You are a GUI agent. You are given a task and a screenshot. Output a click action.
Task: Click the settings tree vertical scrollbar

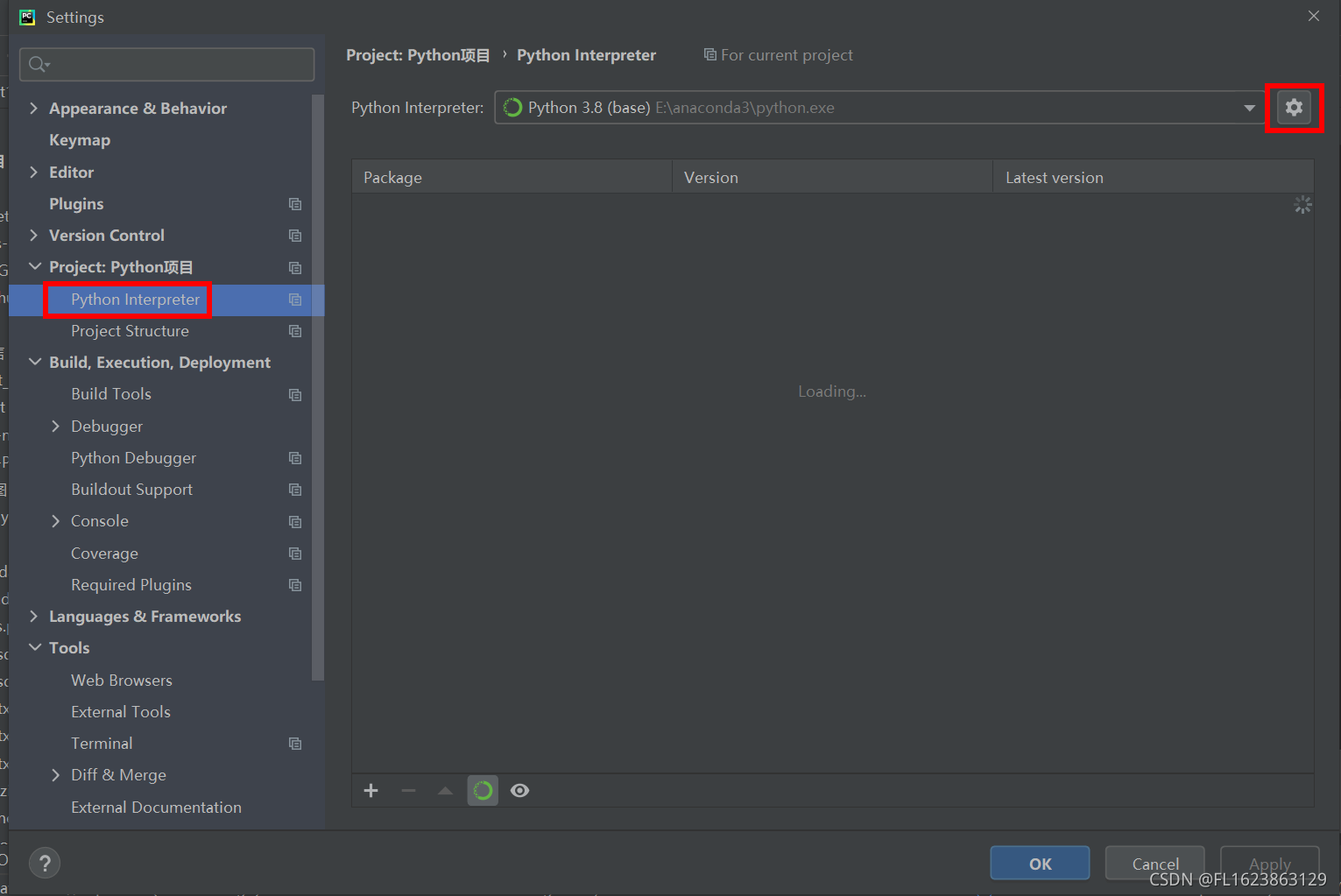coord(318,385)
